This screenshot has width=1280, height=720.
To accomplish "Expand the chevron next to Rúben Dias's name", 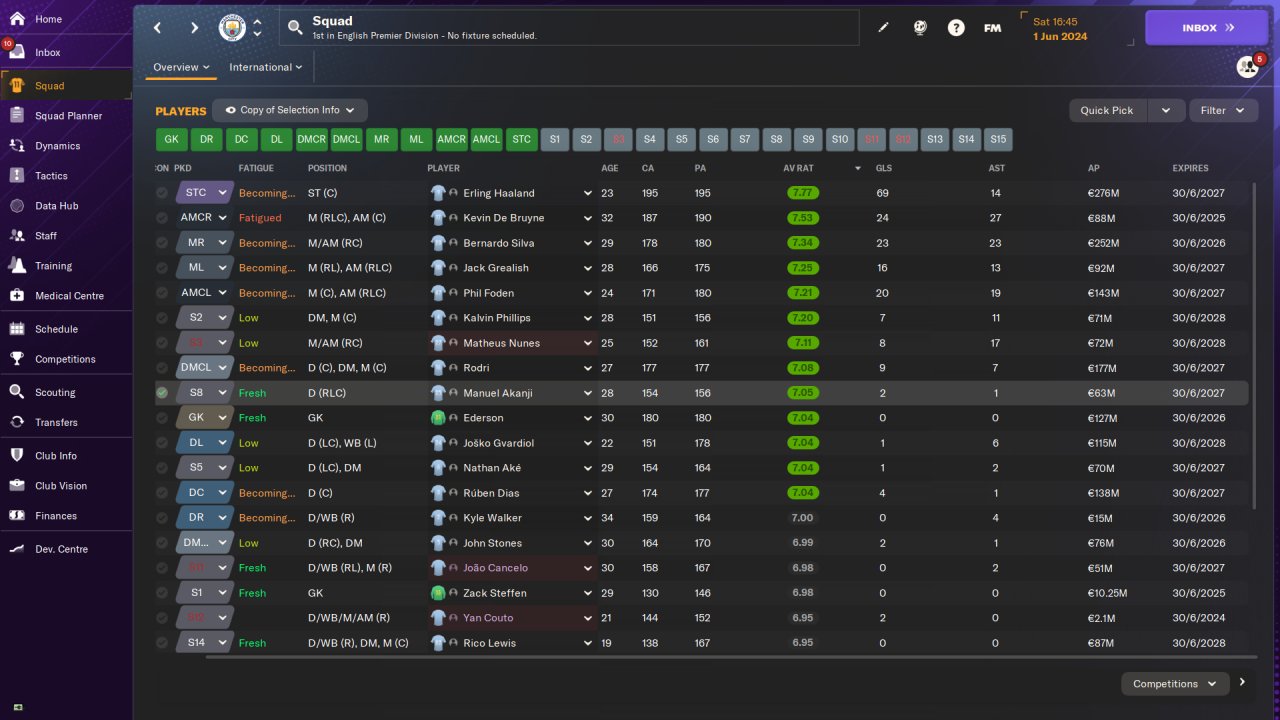I will coord(588,493).
